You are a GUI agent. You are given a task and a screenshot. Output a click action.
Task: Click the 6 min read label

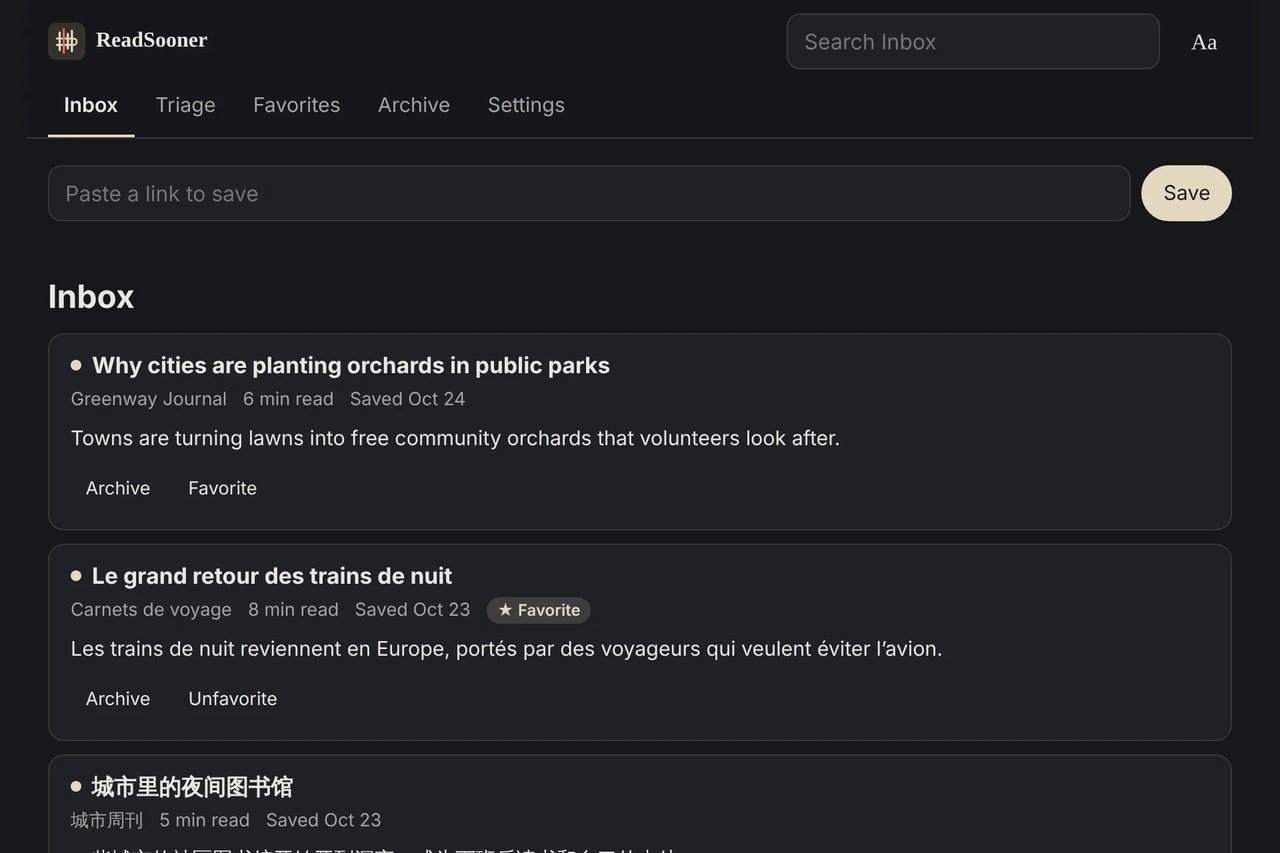[x=288, y=399]
